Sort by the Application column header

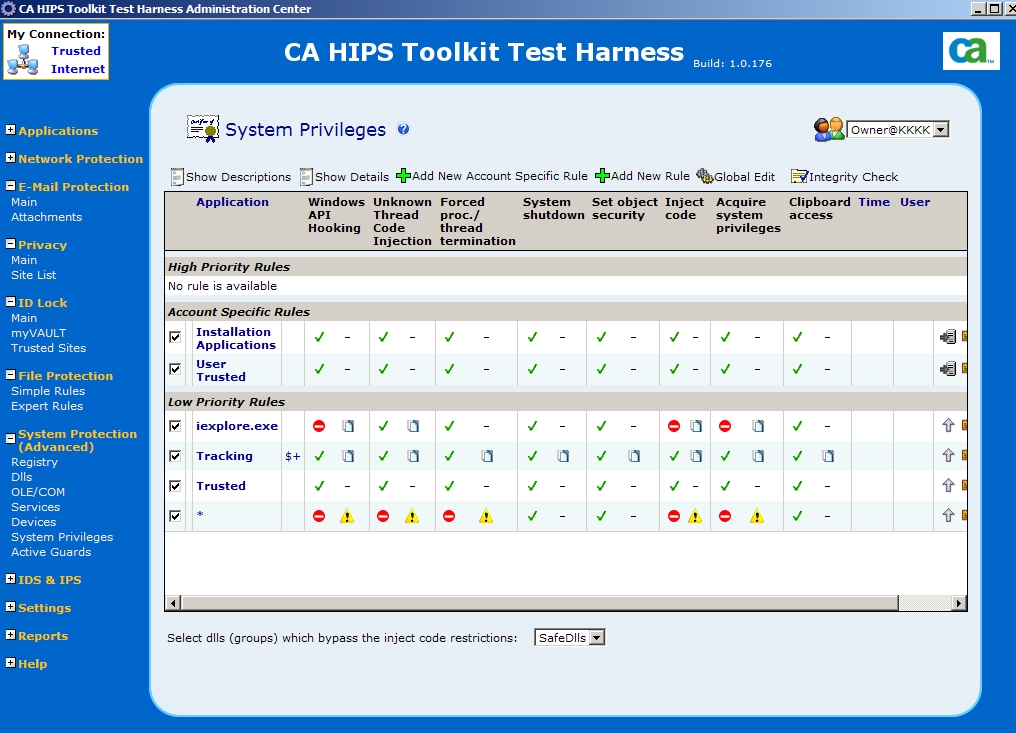pyautogui.click(x=232, y=202)
